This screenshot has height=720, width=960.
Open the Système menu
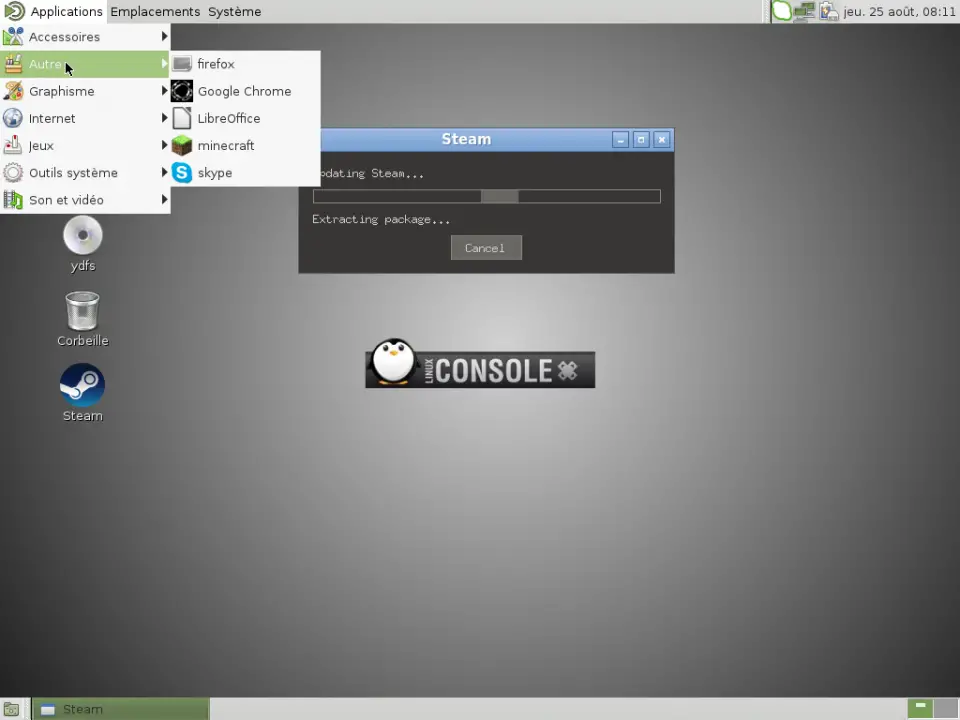234,12
